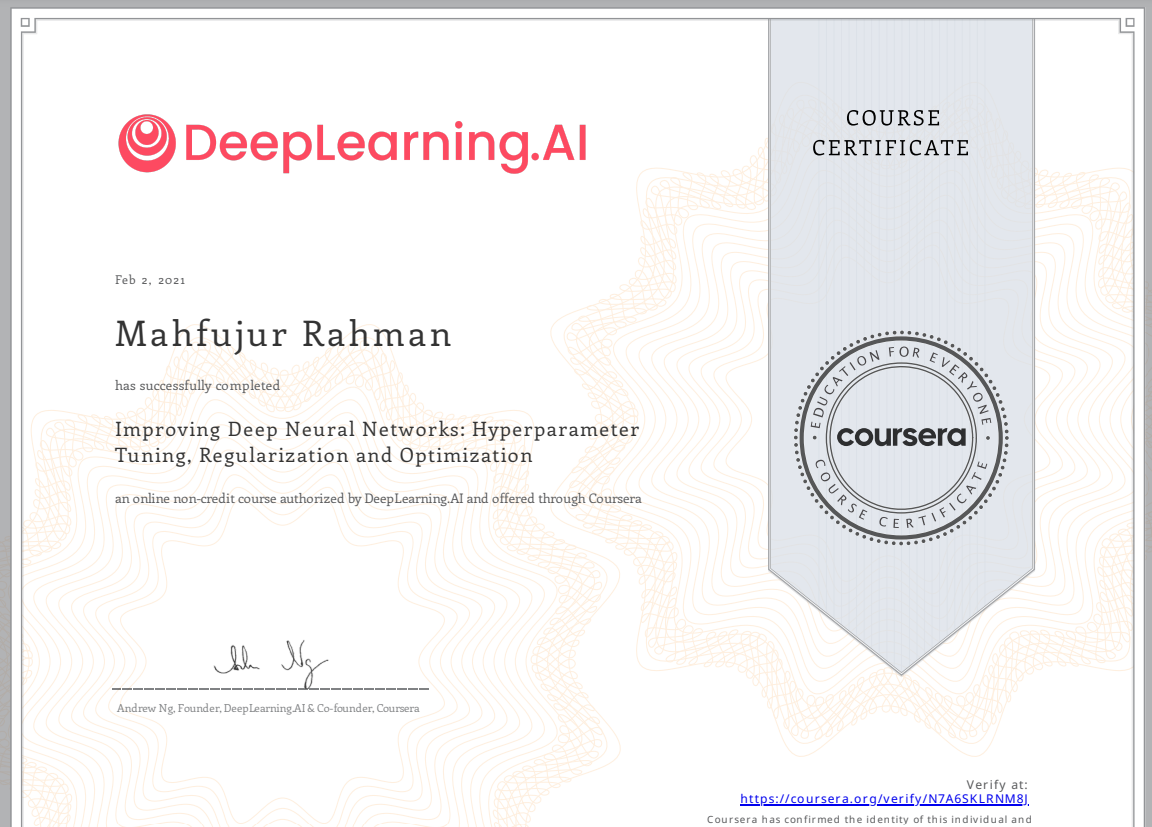Click the name Mahfujur Rahman
Image resolution: width=1152 pixels, height=827 pixels.
coord(284,334)
